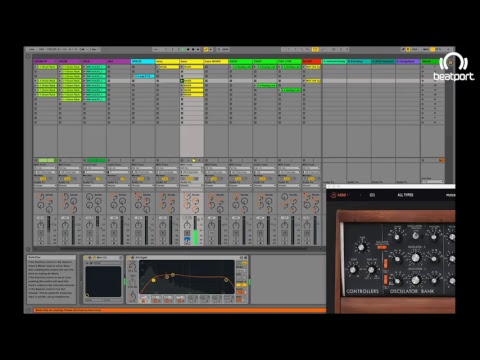Select the leftmost magenta track title bar
This screenshot has width=480, height=360.
pos(45,62)
